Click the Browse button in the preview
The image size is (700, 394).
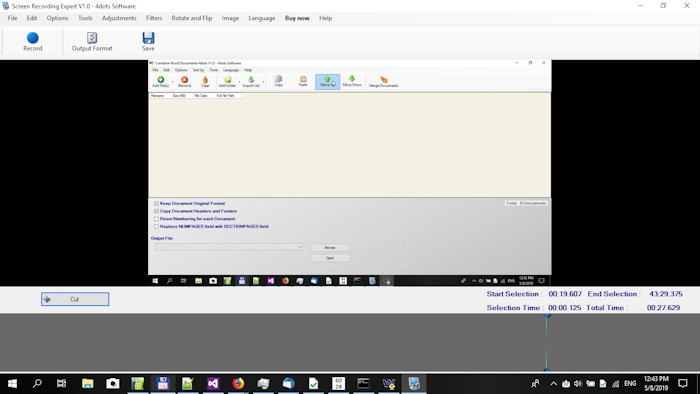[330, 247]
